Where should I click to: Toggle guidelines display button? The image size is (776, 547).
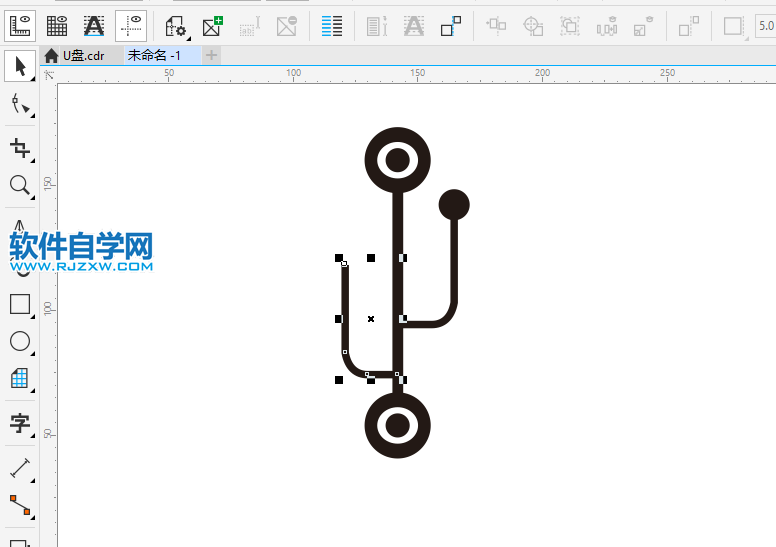pos(130,26)
